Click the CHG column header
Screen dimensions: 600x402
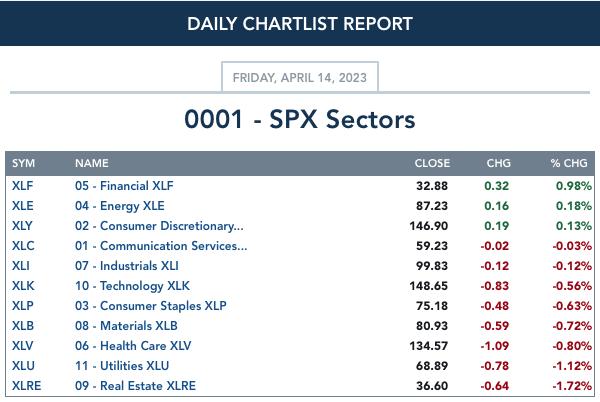coord(498,163)
